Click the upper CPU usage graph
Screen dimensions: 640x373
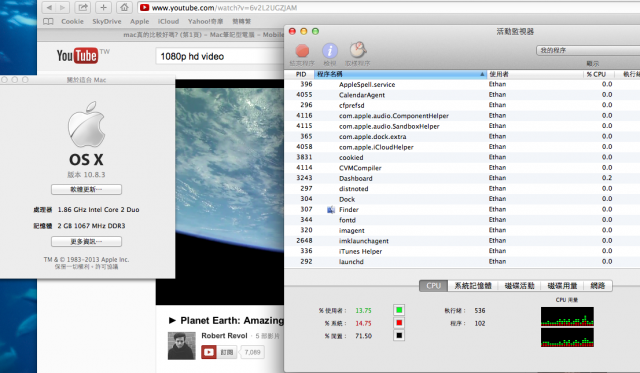click(567, 316)
